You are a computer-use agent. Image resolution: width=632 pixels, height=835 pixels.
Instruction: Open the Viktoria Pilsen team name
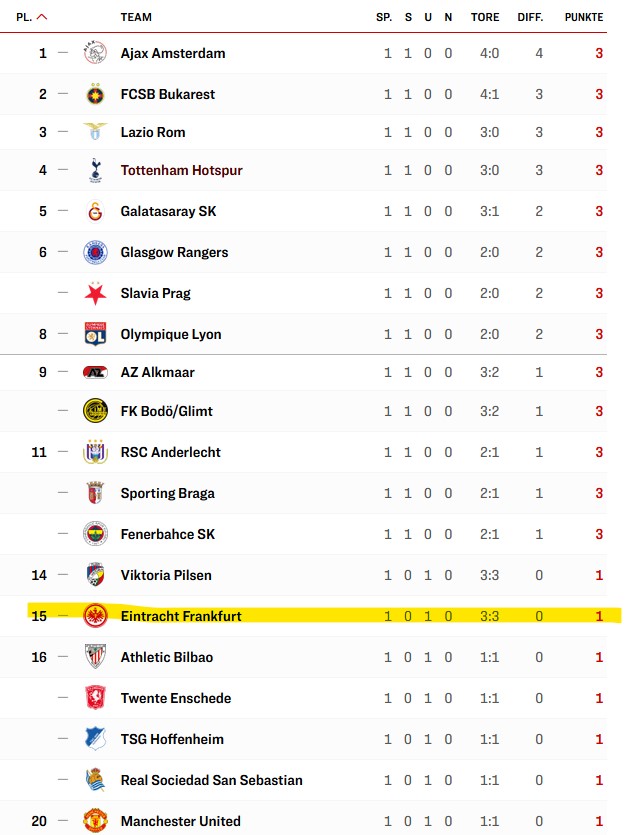tap(166, 575)
